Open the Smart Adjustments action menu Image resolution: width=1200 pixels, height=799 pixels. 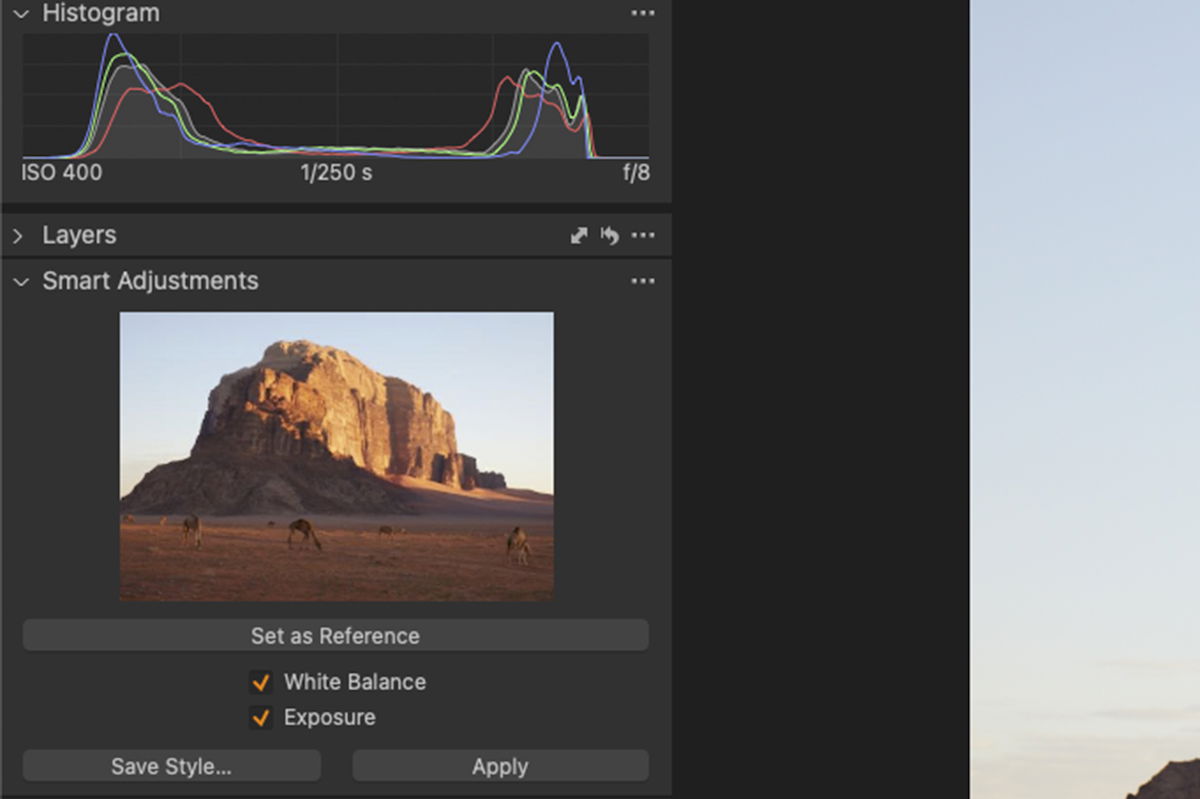click(x=643, y=281)
